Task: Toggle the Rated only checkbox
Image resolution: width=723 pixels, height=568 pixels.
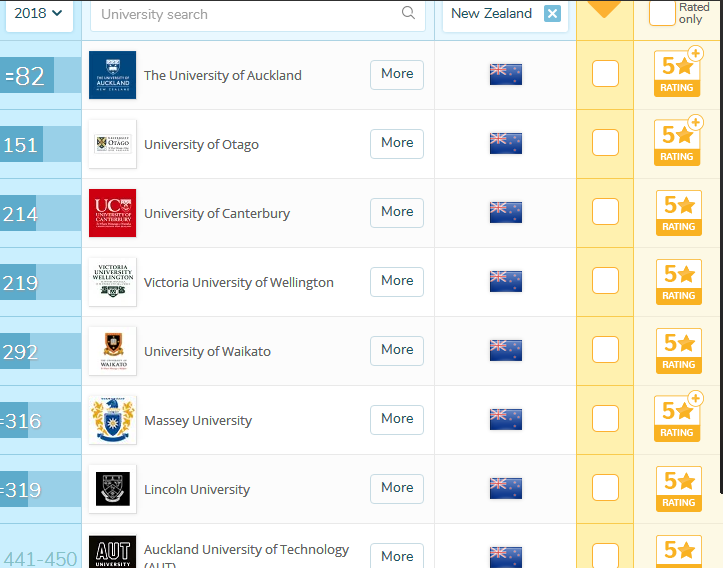Action: click(662, 13)
